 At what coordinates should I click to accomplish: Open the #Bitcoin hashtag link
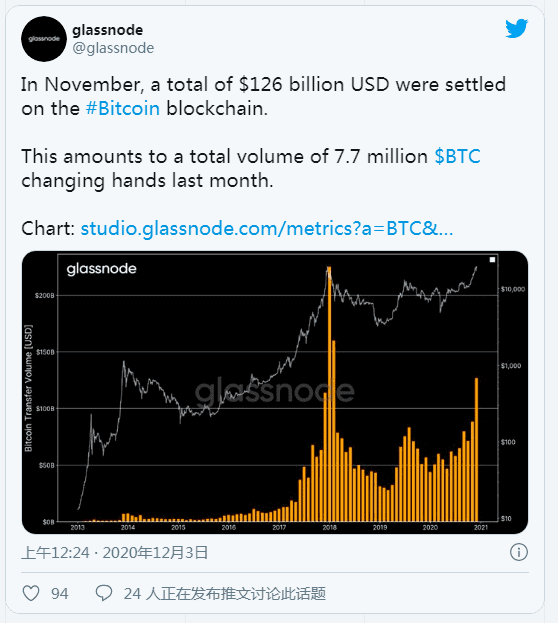[123, 108]
